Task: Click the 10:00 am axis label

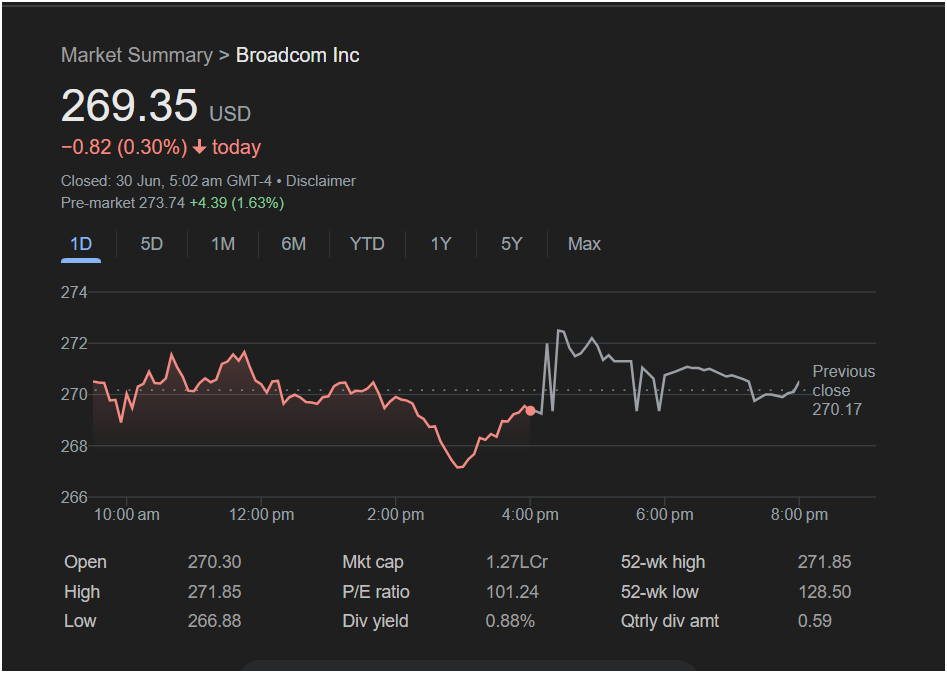Action: pyautogui.click(x=127, y=515)
